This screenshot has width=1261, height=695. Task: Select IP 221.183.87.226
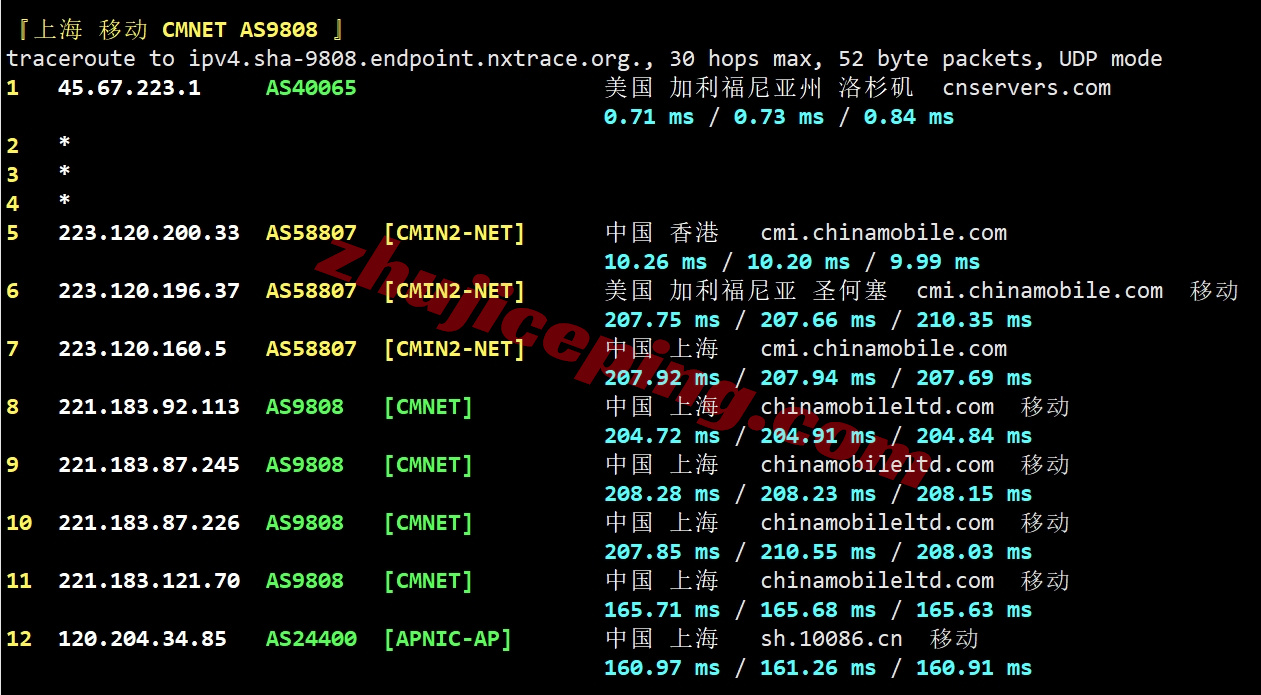click(x=149, y=523)
